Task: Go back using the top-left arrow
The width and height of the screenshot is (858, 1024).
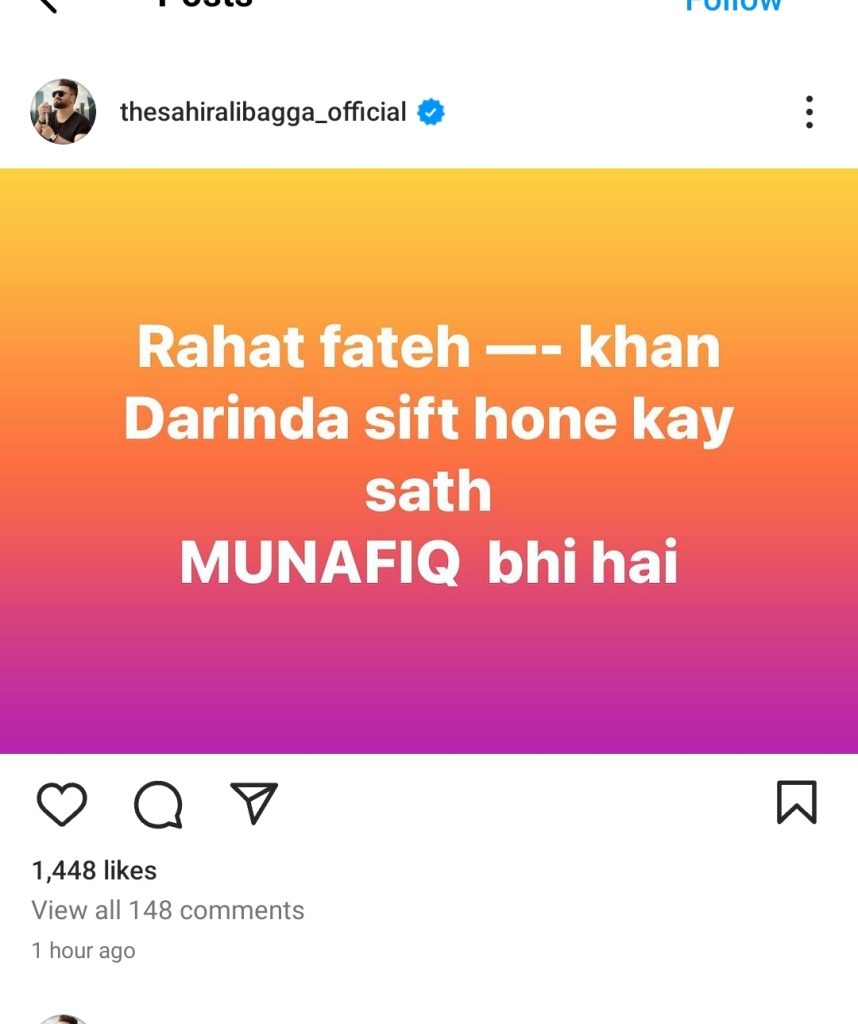Action: (47, 4)
